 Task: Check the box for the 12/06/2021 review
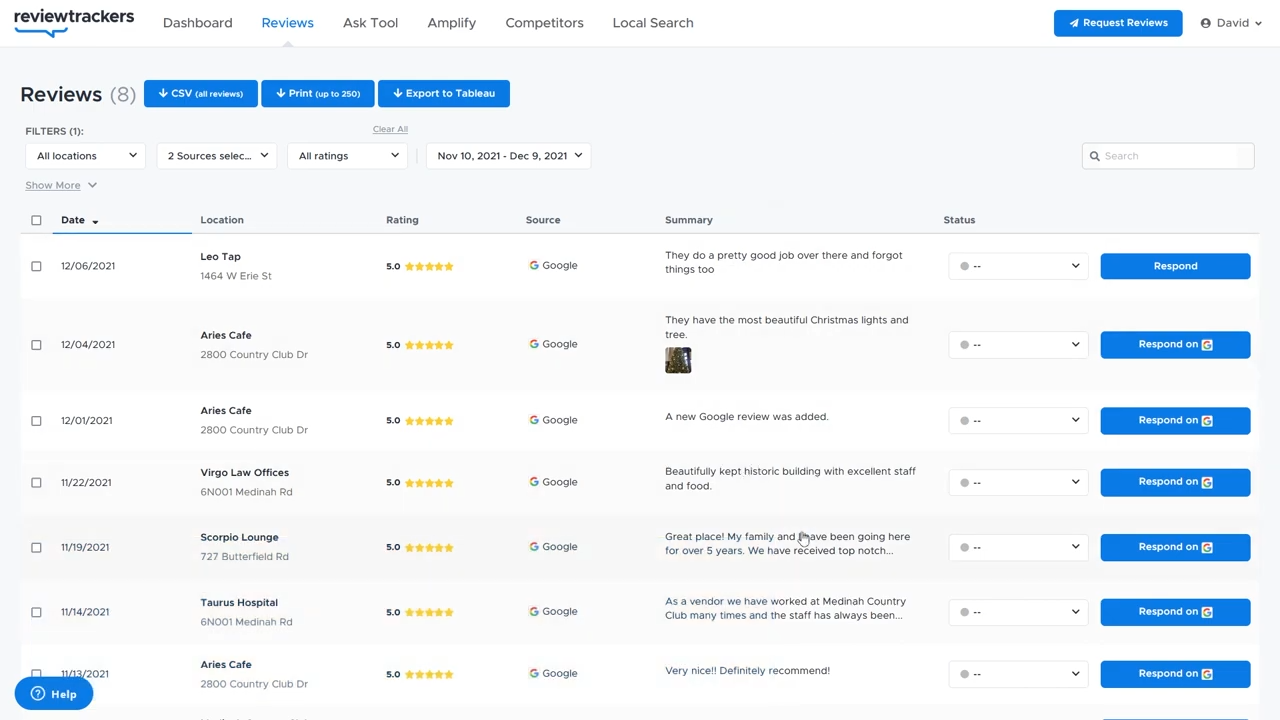pyautogui.click(x=36, y=266)
